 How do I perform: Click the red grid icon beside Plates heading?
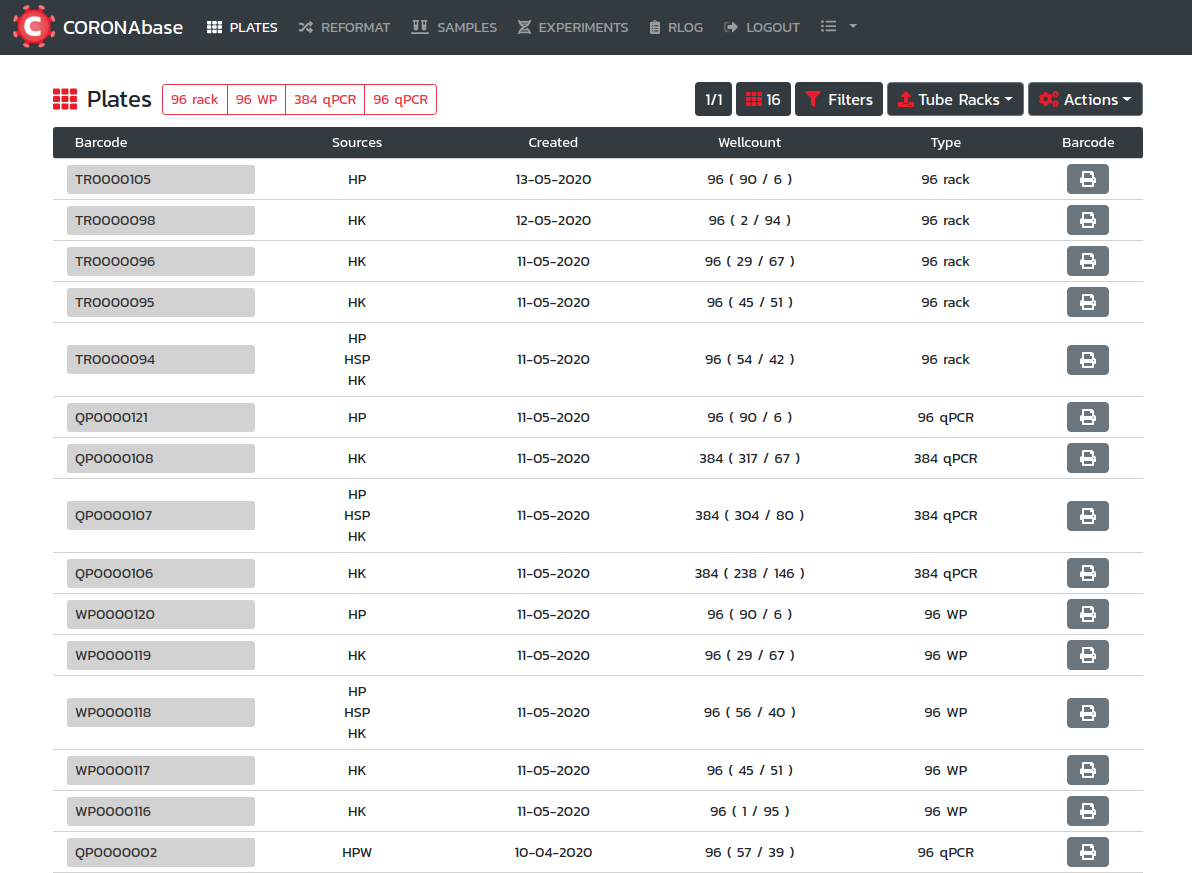click(65, 100)
